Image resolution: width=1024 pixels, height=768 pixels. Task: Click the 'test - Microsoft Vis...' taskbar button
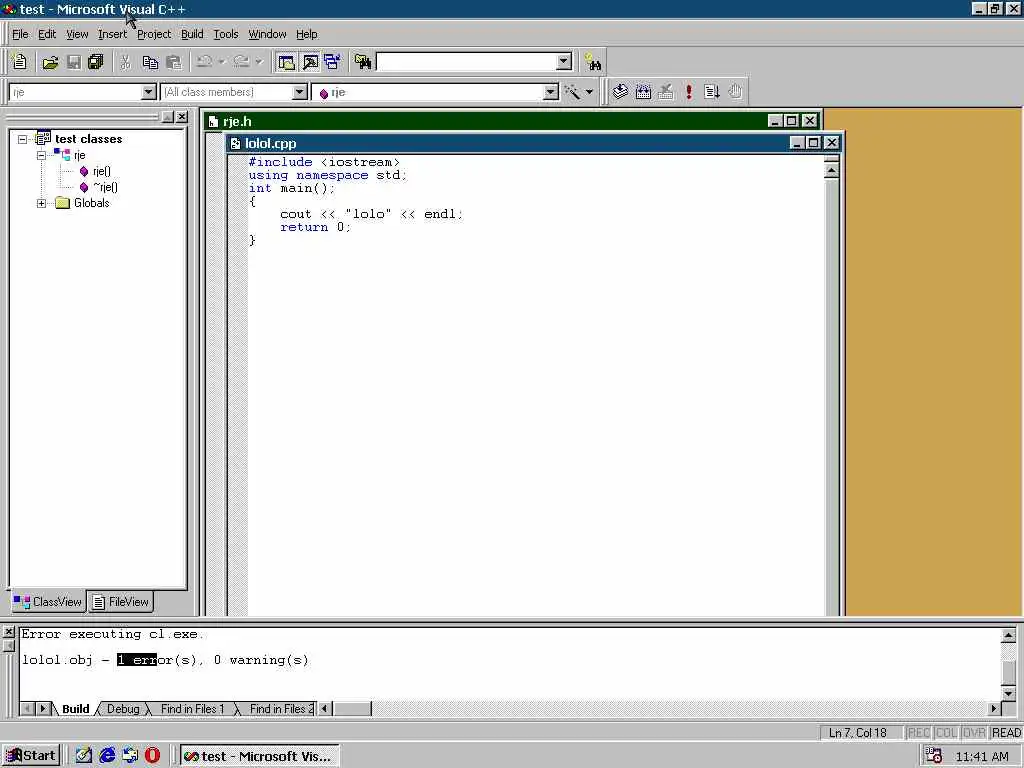259,756
